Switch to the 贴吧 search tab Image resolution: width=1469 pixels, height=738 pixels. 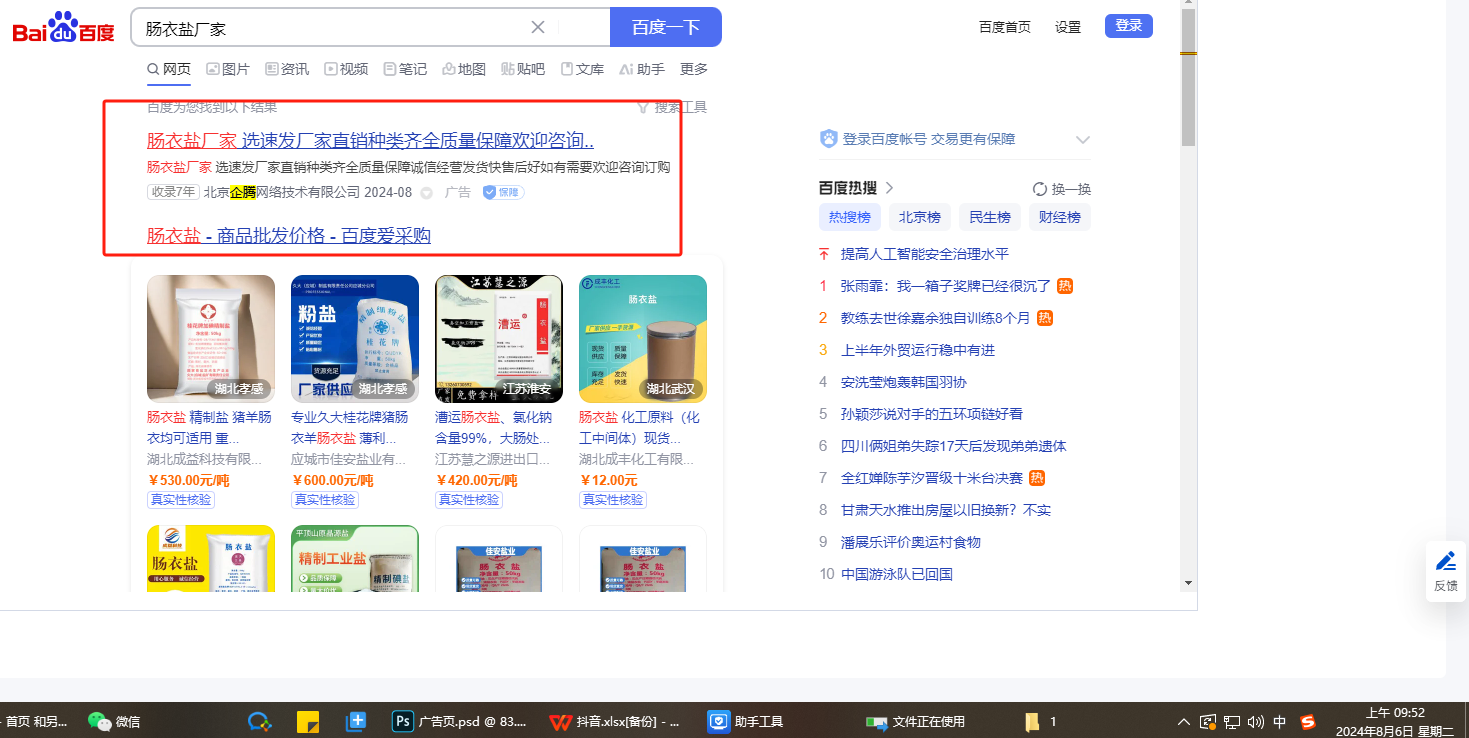coord(523,69)
